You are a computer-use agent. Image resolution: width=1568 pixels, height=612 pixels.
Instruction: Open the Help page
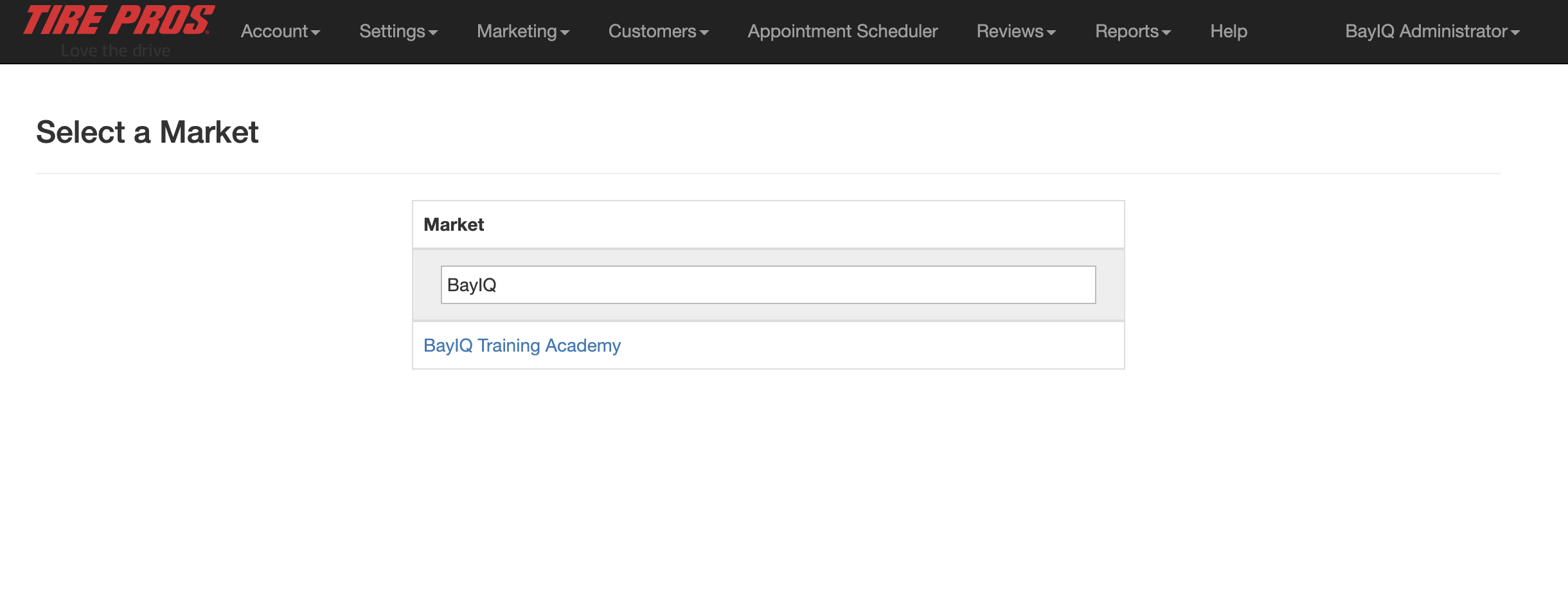click(x=1229, y=31)
